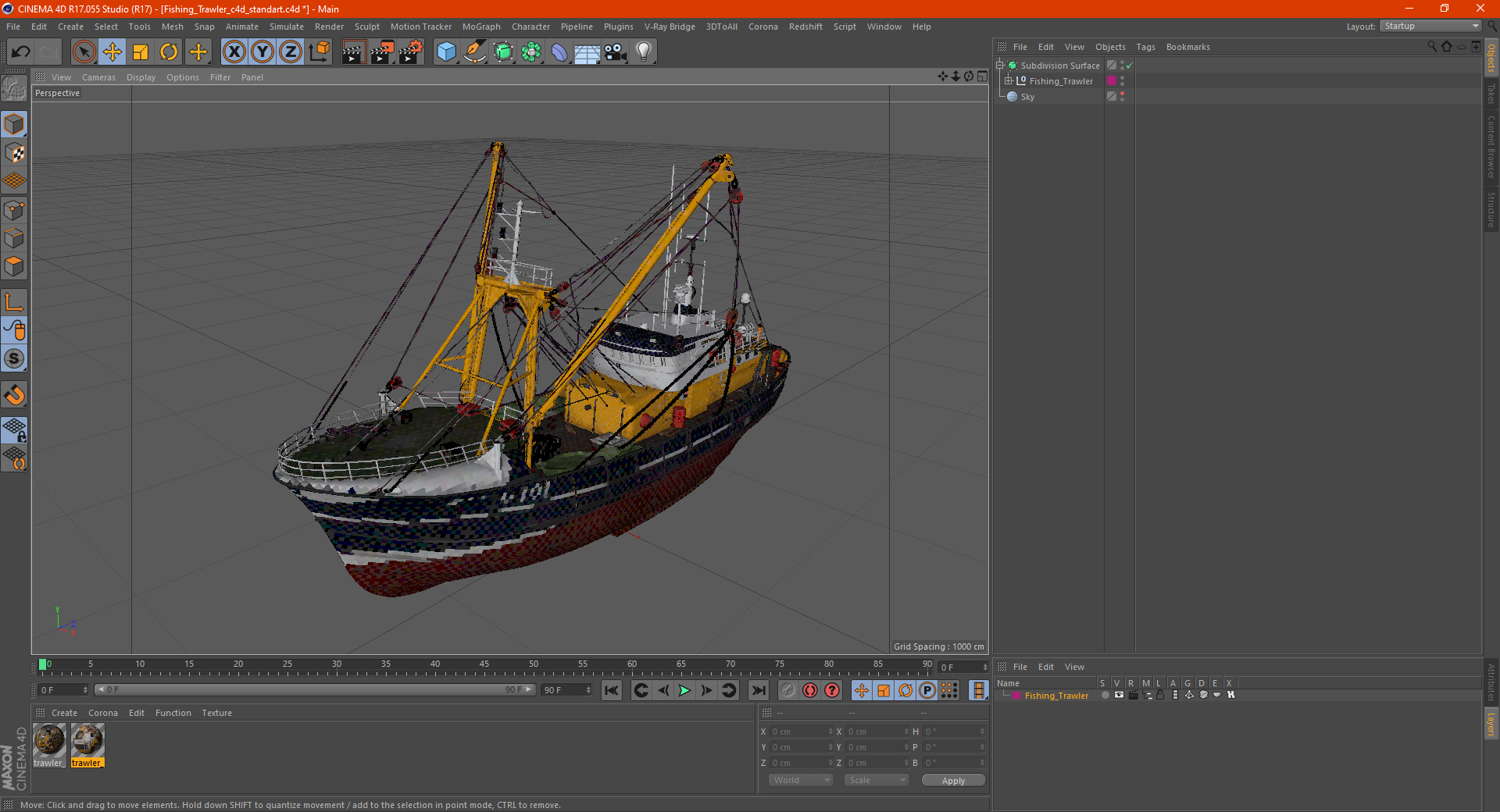This screenshot has height=812, width=1500.
Task: Select the Live Selection tool
Action: pos(84,52)
